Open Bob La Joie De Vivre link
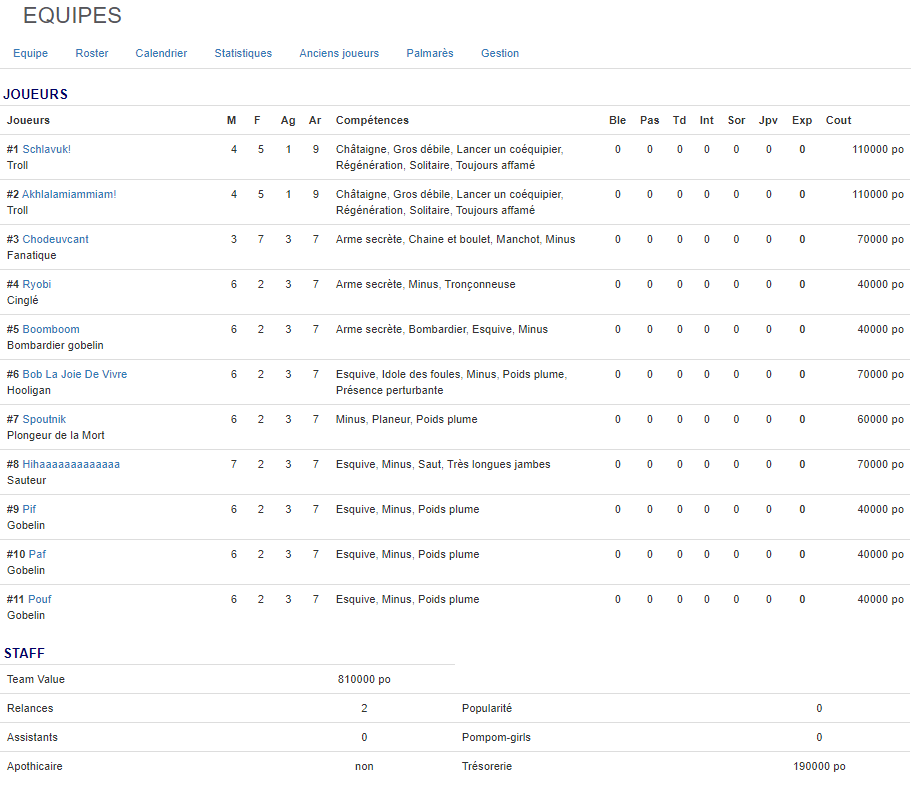This screenshot has width=920, height=789. (x=75, y=374)
